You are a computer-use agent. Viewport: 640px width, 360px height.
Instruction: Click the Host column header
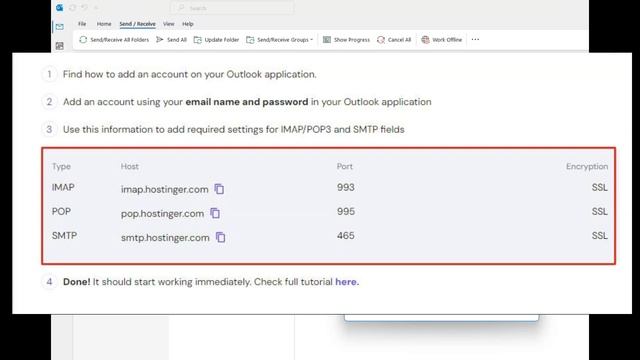(x=130, y=167)
